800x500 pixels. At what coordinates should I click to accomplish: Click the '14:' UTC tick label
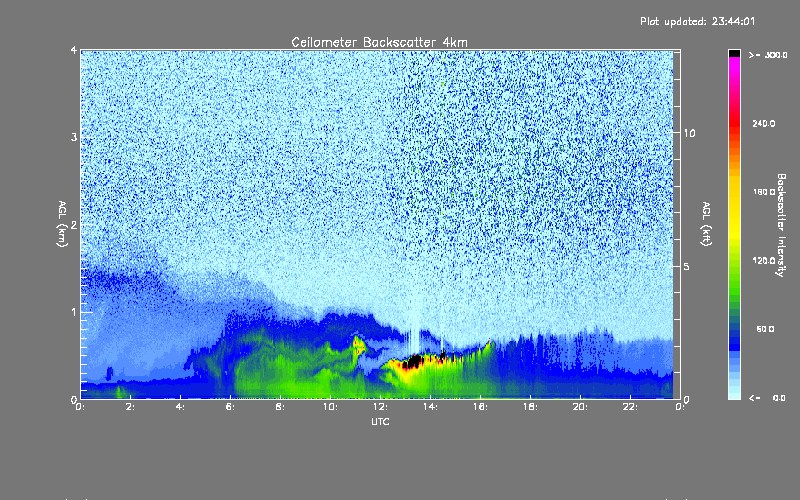[x=430, y=407]
